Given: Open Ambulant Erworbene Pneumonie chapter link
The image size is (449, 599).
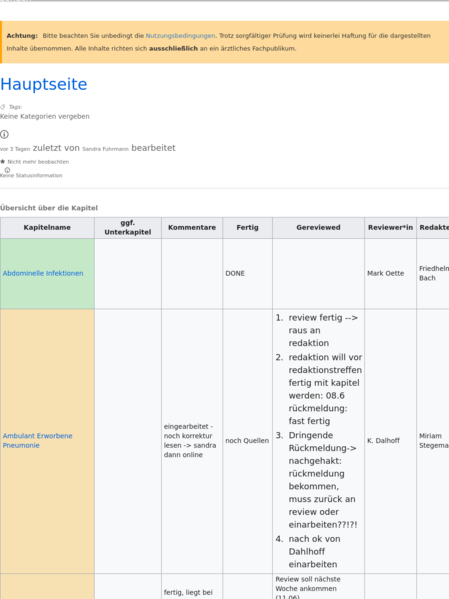Looking at the screenshot, I should [x=37, y=440].
